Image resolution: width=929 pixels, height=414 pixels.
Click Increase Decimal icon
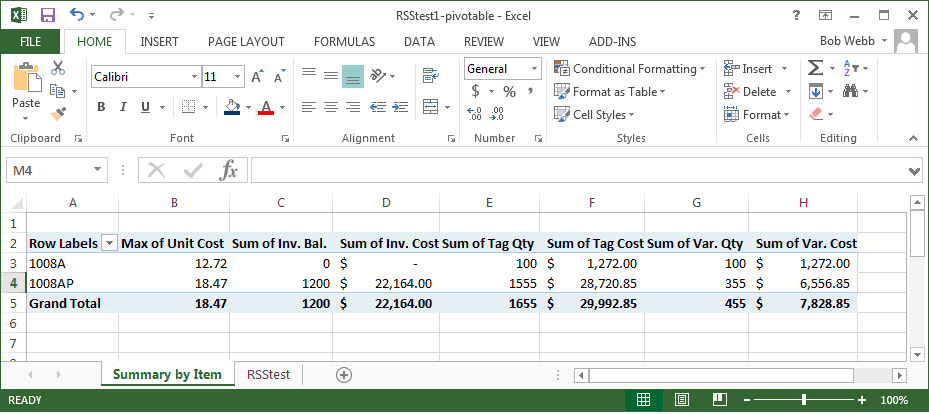[475, 113]
